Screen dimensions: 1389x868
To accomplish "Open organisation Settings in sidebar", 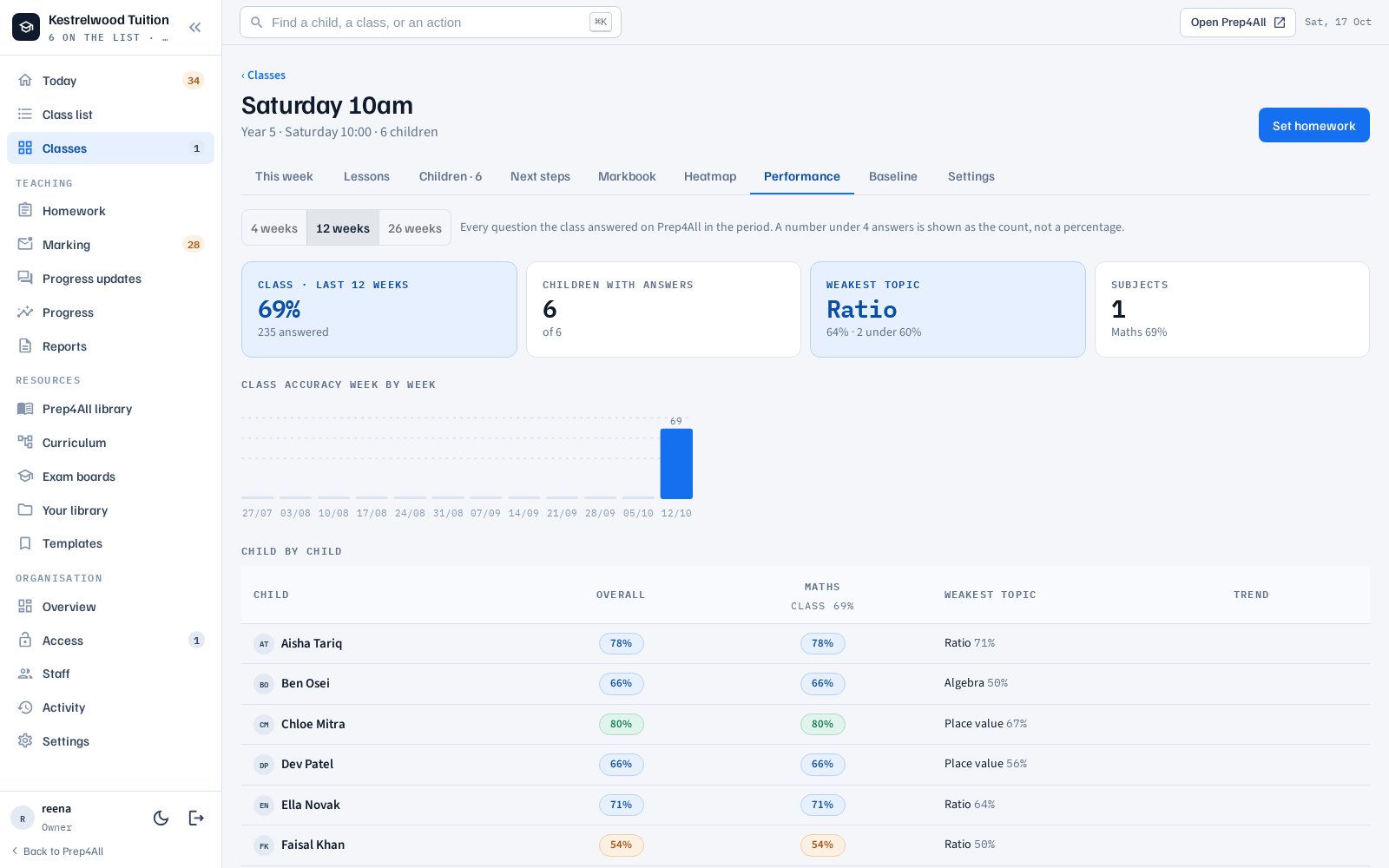I will coord(110,741).
